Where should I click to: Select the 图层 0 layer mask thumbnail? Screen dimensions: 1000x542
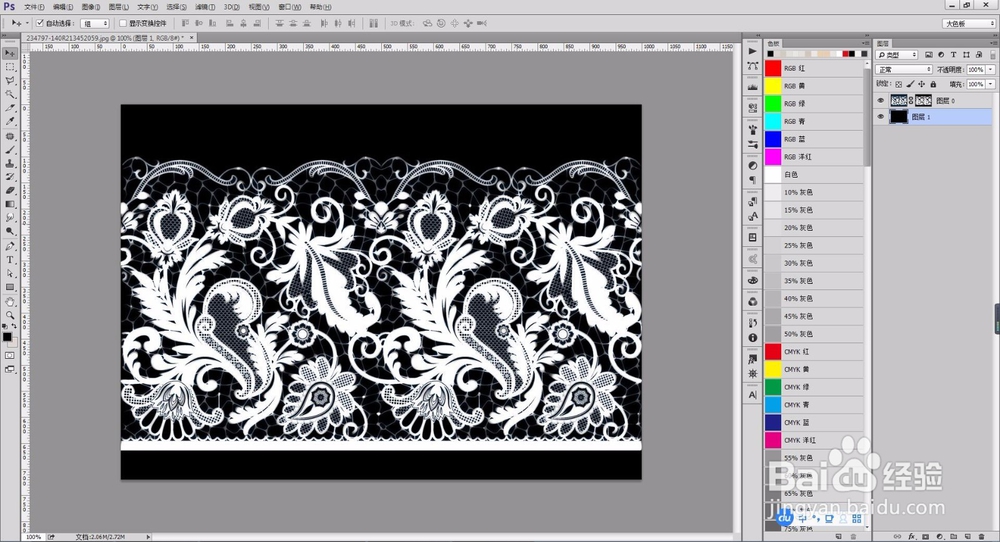coord(923,101)
